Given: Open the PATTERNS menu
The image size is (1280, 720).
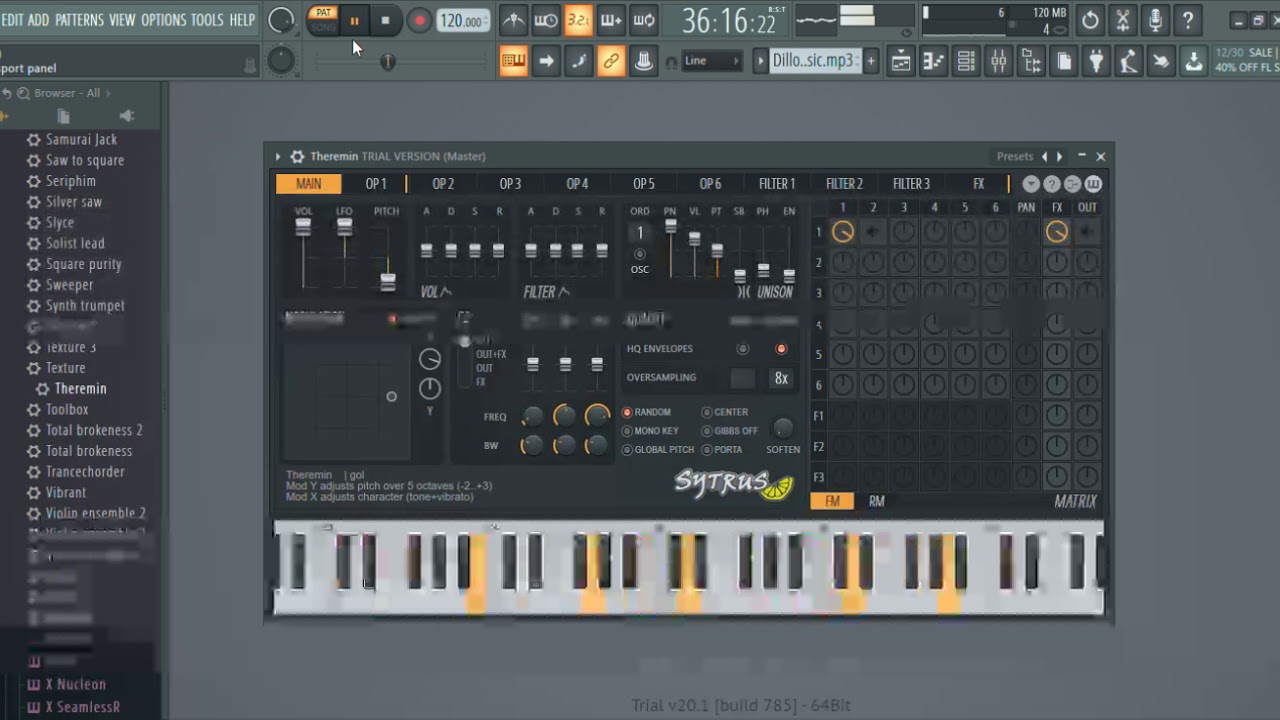Looking at the screenshot, I should [79, 20].
